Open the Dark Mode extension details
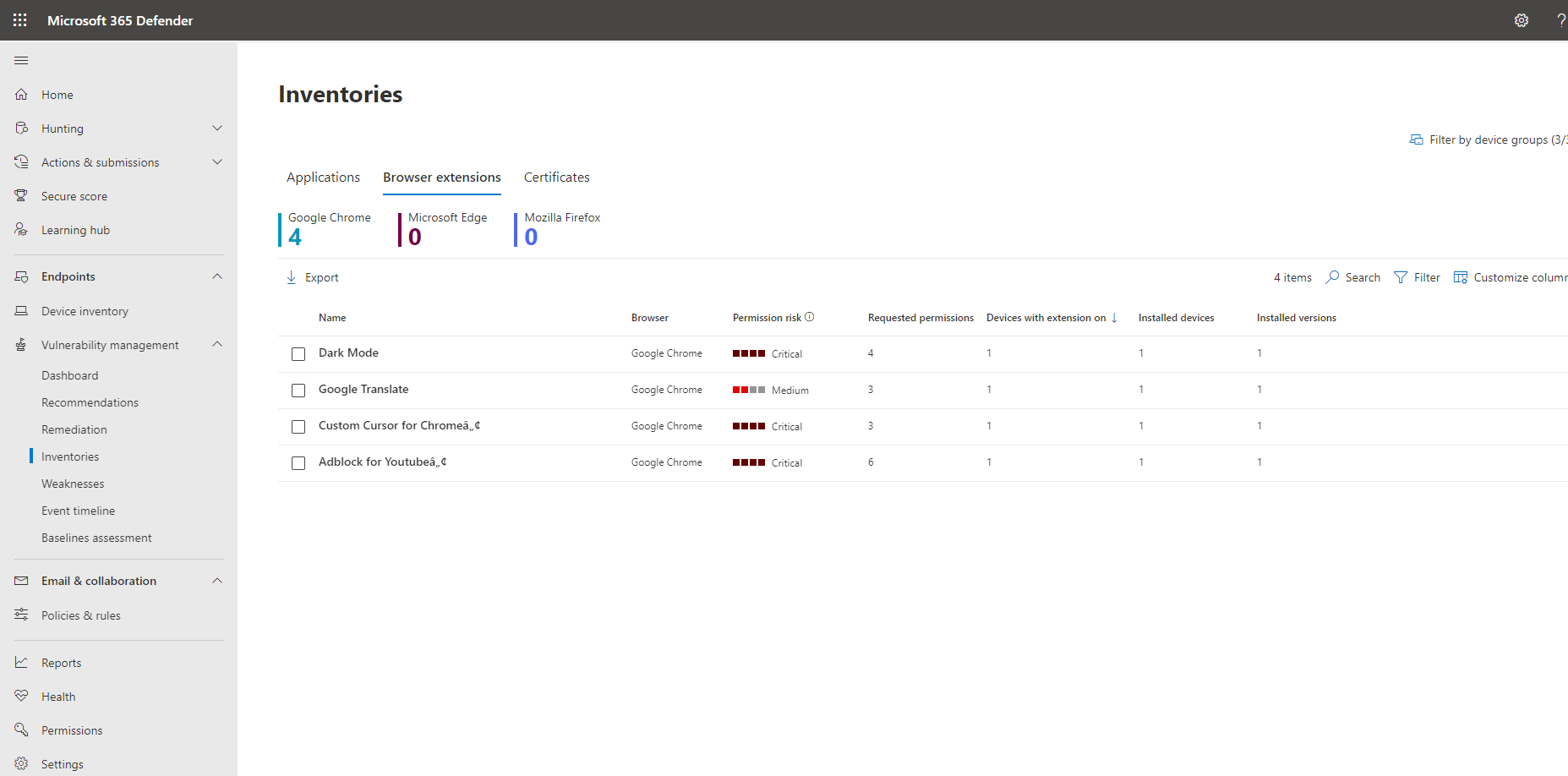1568x776 pixels. coord(348,352)
